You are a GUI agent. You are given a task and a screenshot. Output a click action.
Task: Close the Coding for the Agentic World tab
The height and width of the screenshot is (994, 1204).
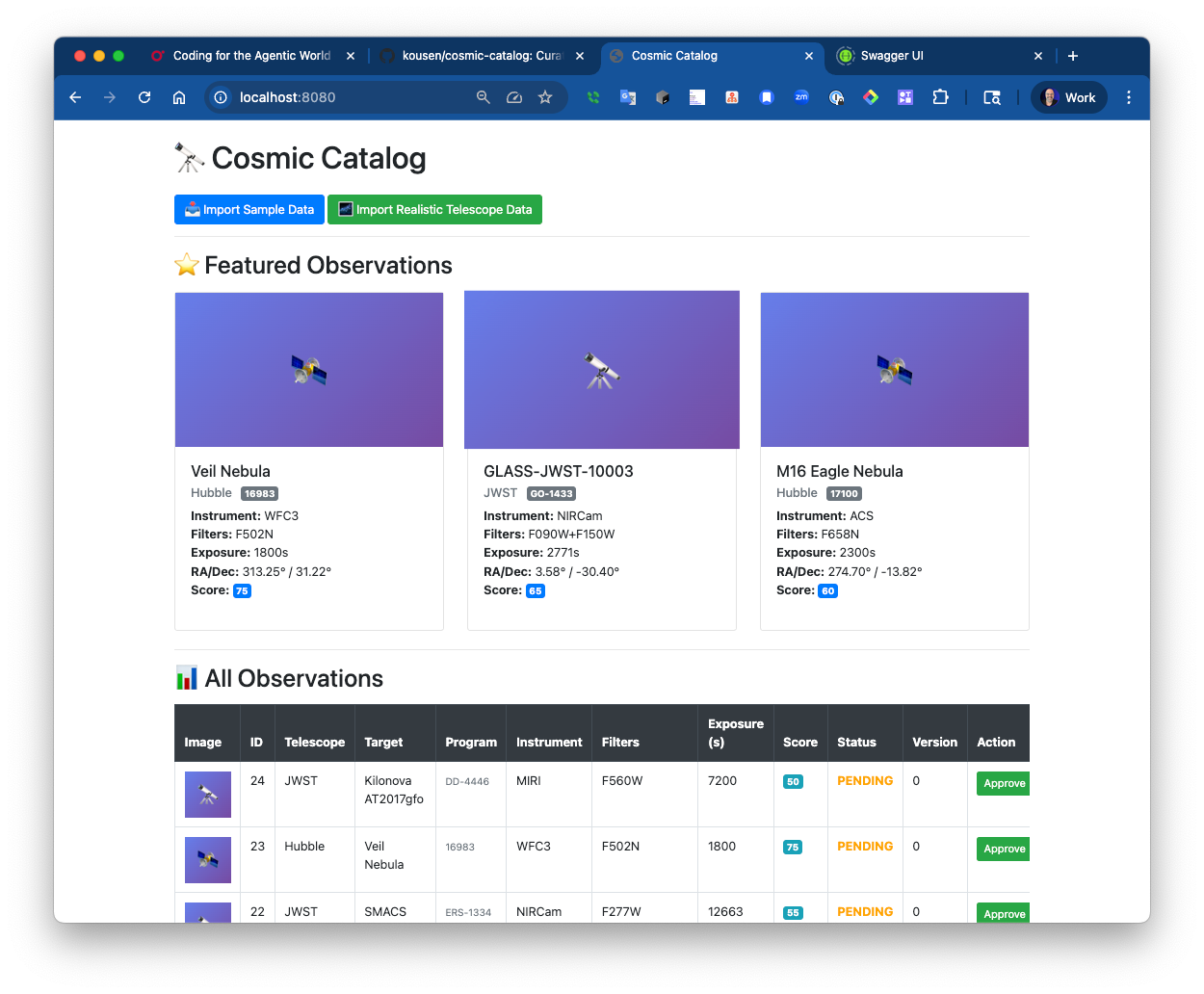click(351, 56)
